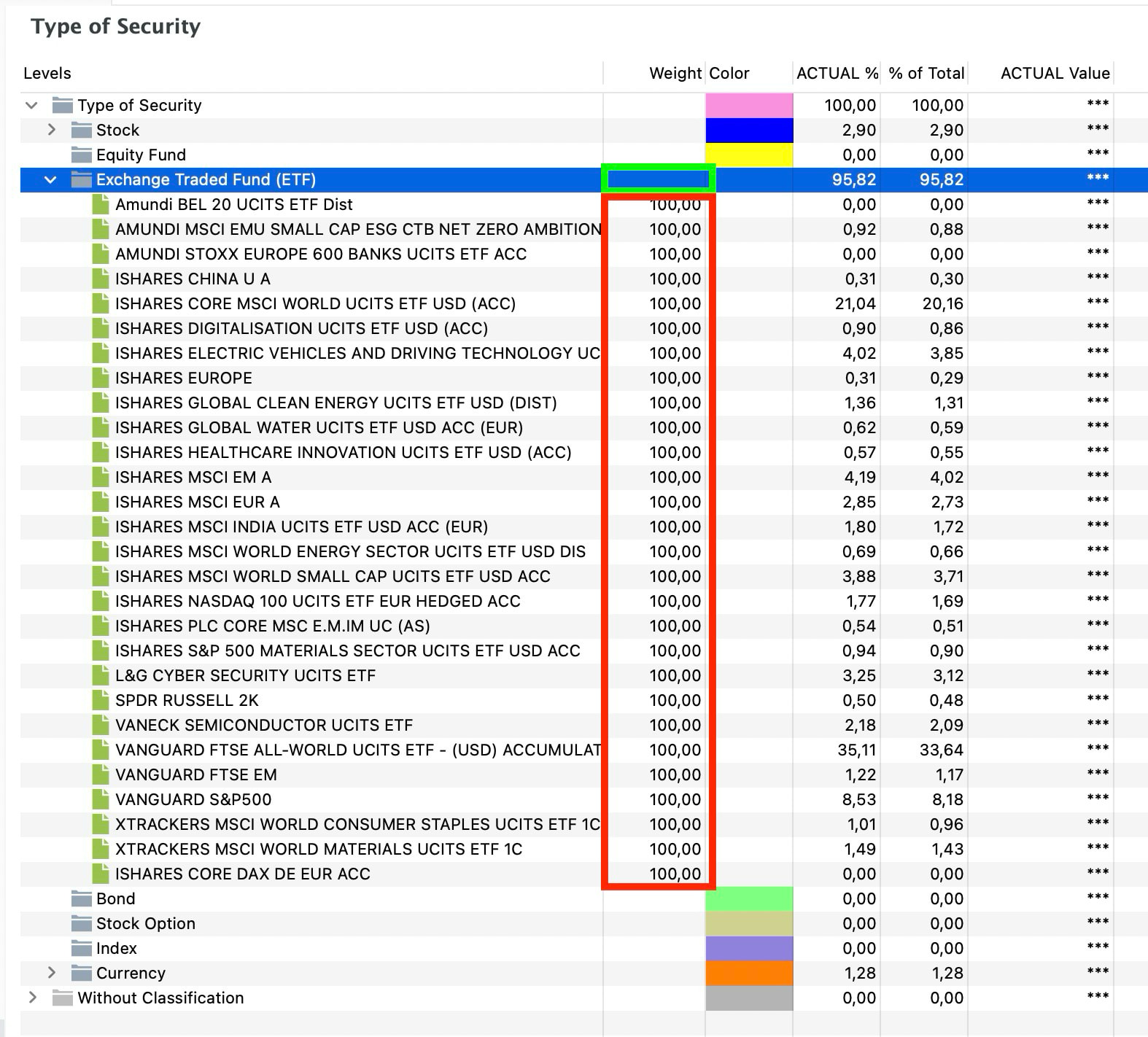This screenshot has height=1037, width=1148.
Task: Expand the Currency category
Action: tap(51, 973)
